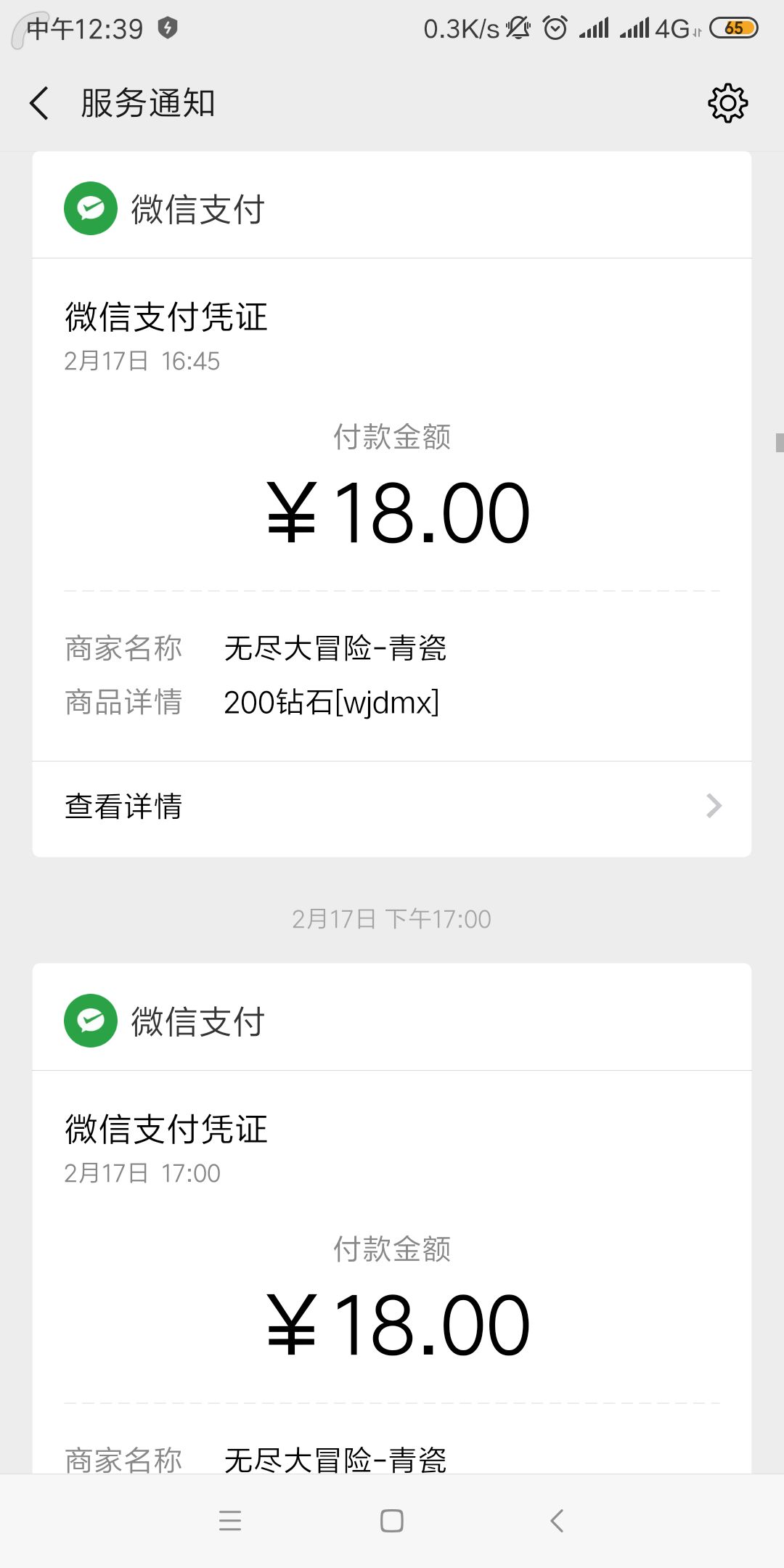This screenshot has width=784, height=1568.
Task: Tap the first 无尽大冒险-青瓷 merchant name
Action: 335,648
